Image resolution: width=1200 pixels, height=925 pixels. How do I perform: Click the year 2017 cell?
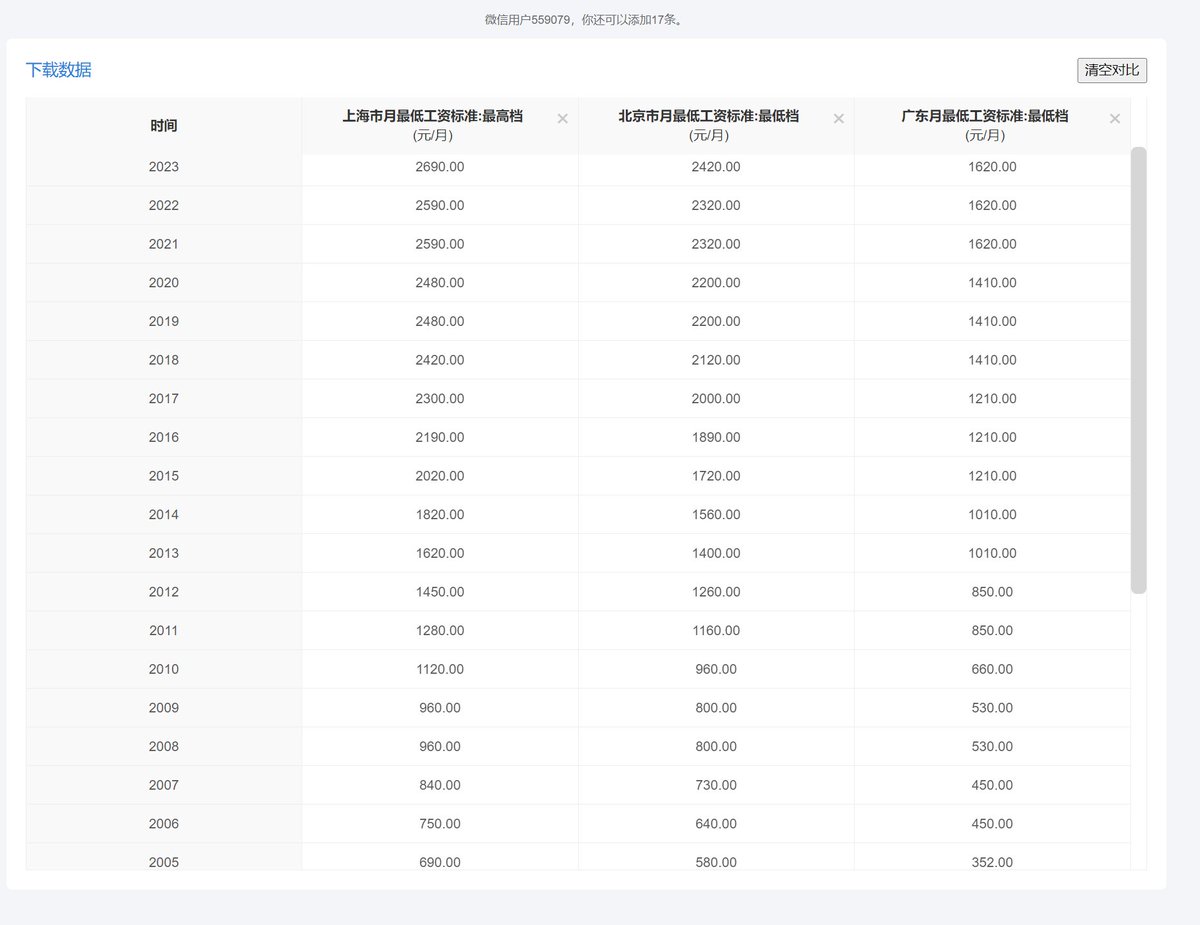(164, 399)
